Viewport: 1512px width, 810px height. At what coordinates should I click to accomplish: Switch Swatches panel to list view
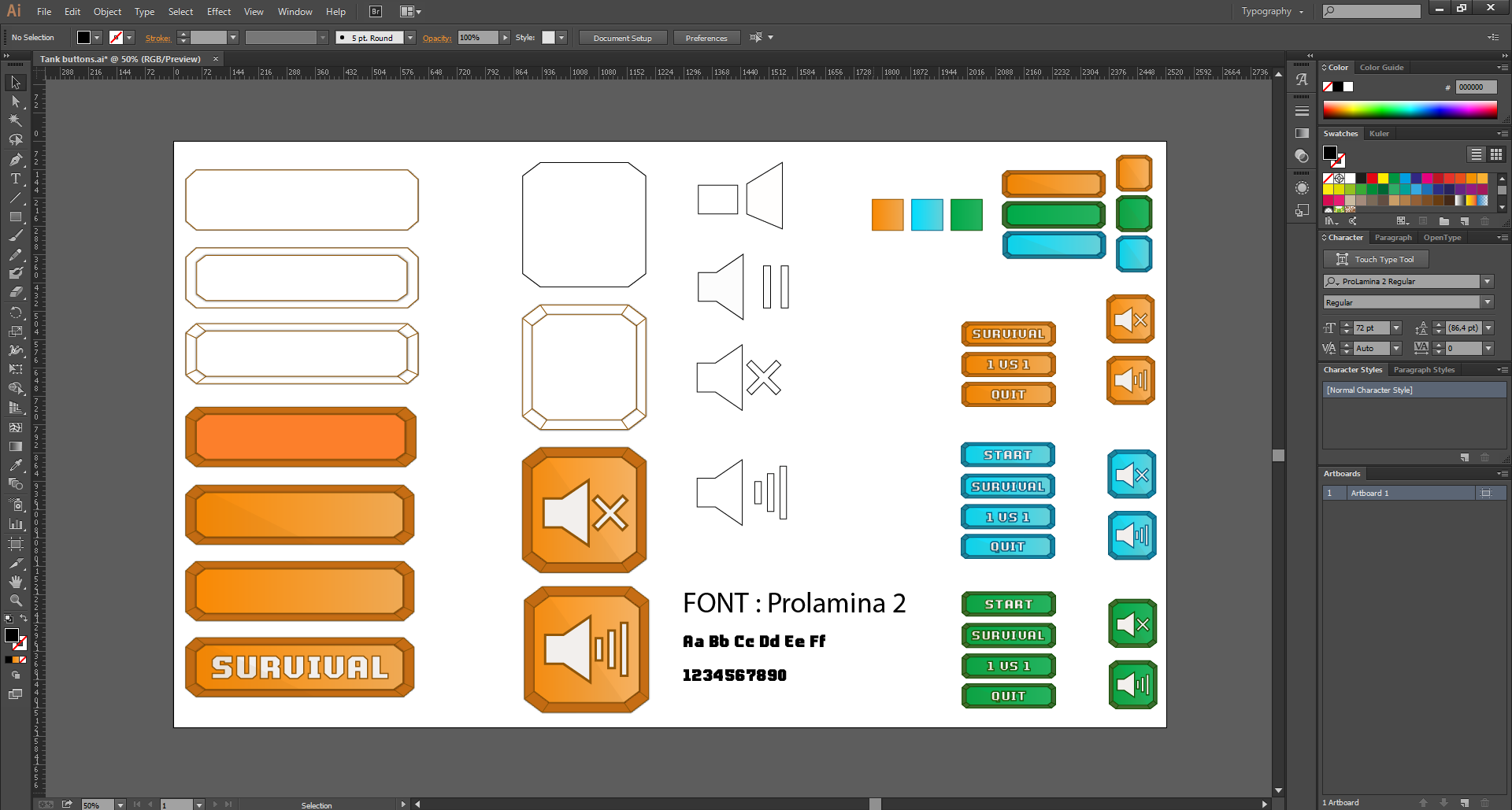[1476, 154]
